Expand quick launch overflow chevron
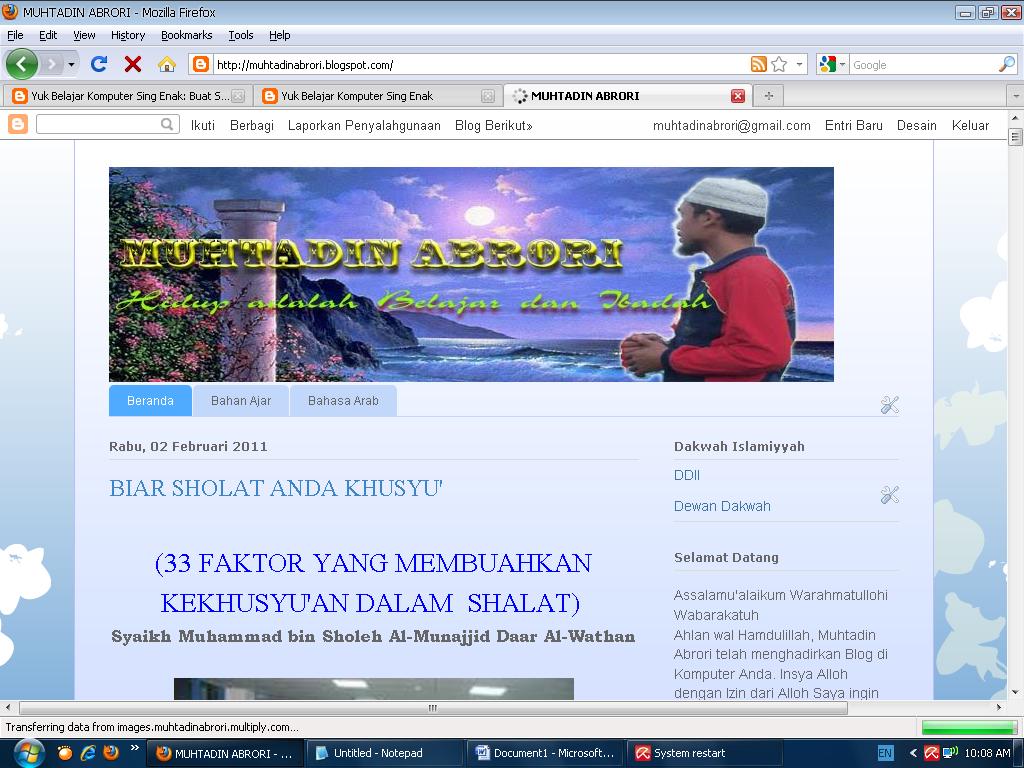1024x768 pixels. 135,748
